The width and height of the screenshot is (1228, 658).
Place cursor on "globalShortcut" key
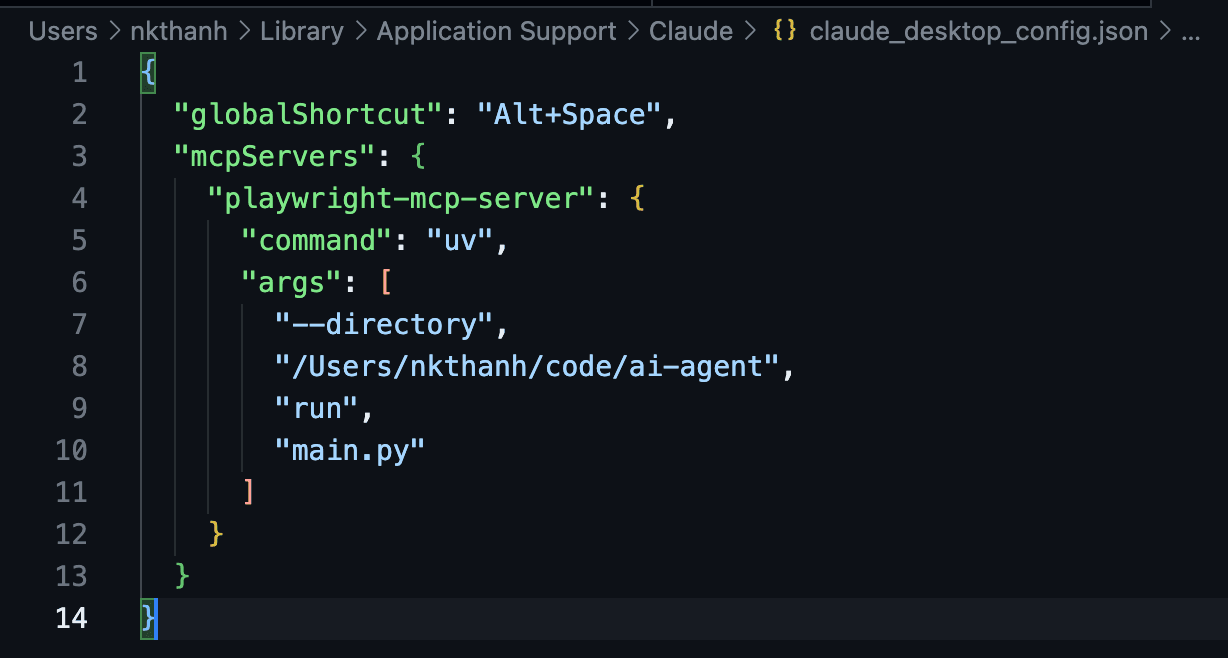coord(308,115)
